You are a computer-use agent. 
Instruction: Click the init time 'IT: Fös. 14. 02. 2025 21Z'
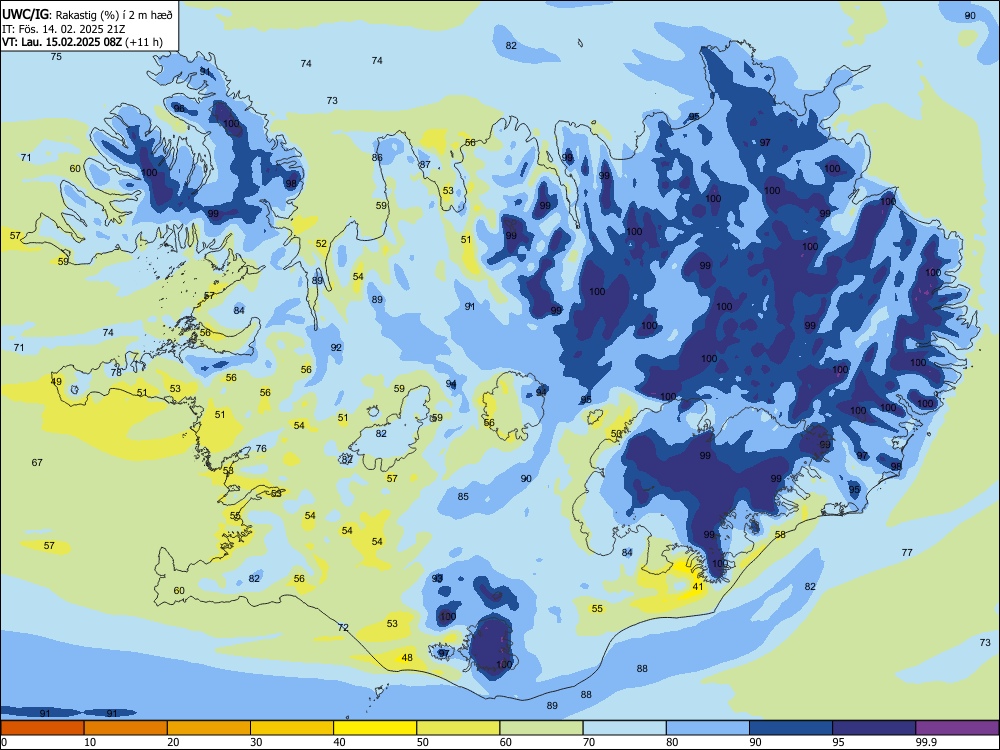[63, 29]
